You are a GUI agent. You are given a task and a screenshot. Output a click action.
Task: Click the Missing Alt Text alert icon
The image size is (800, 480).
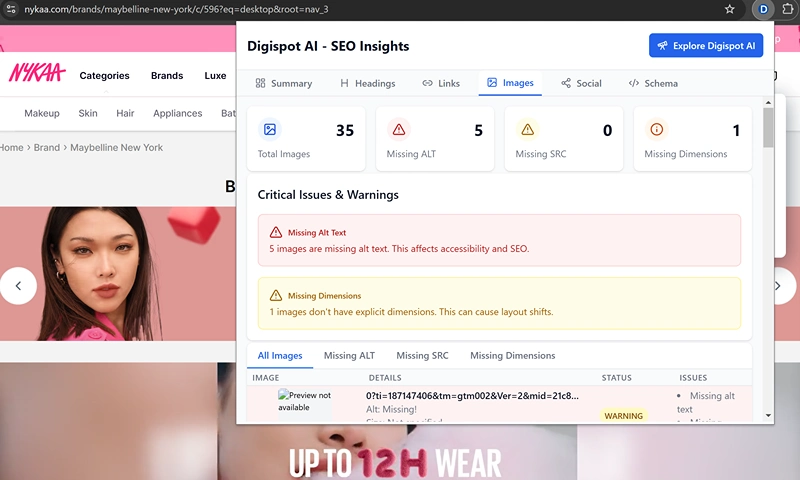click(x=276, y=233)
